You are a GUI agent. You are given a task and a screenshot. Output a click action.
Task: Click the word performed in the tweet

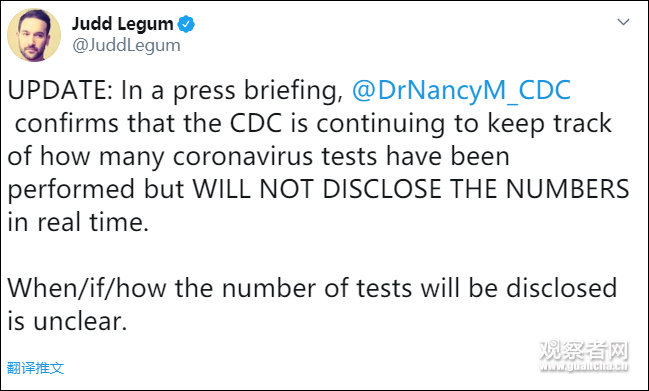coord(71,190)
